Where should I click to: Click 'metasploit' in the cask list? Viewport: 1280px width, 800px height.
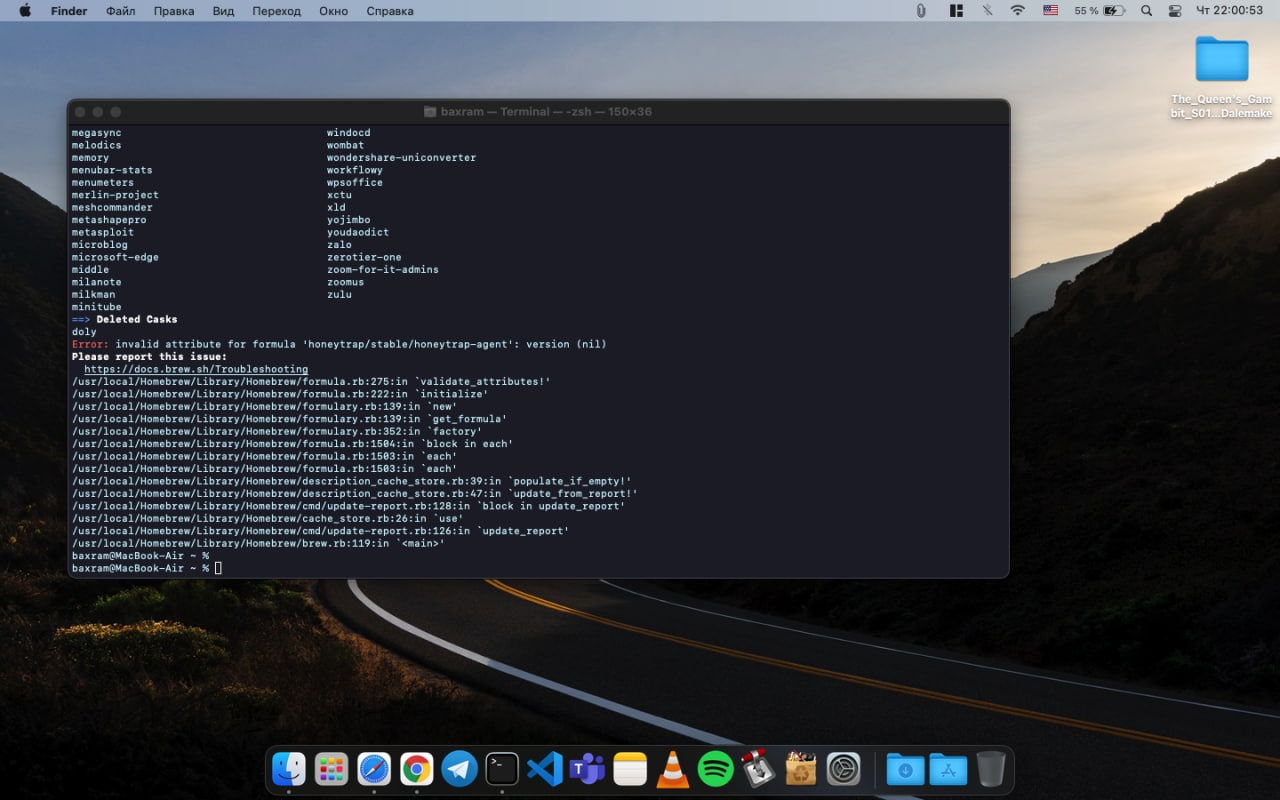point(103,232)
